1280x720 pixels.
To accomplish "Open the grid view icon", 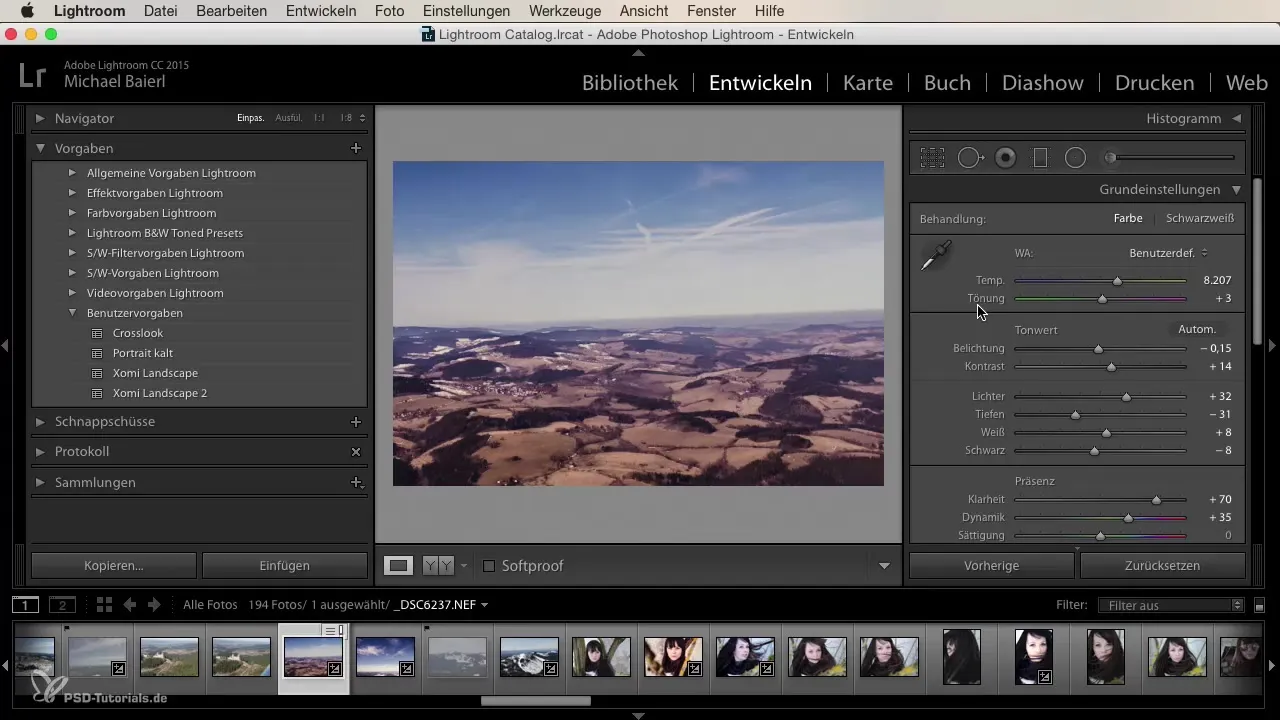I will click(104, 605).
